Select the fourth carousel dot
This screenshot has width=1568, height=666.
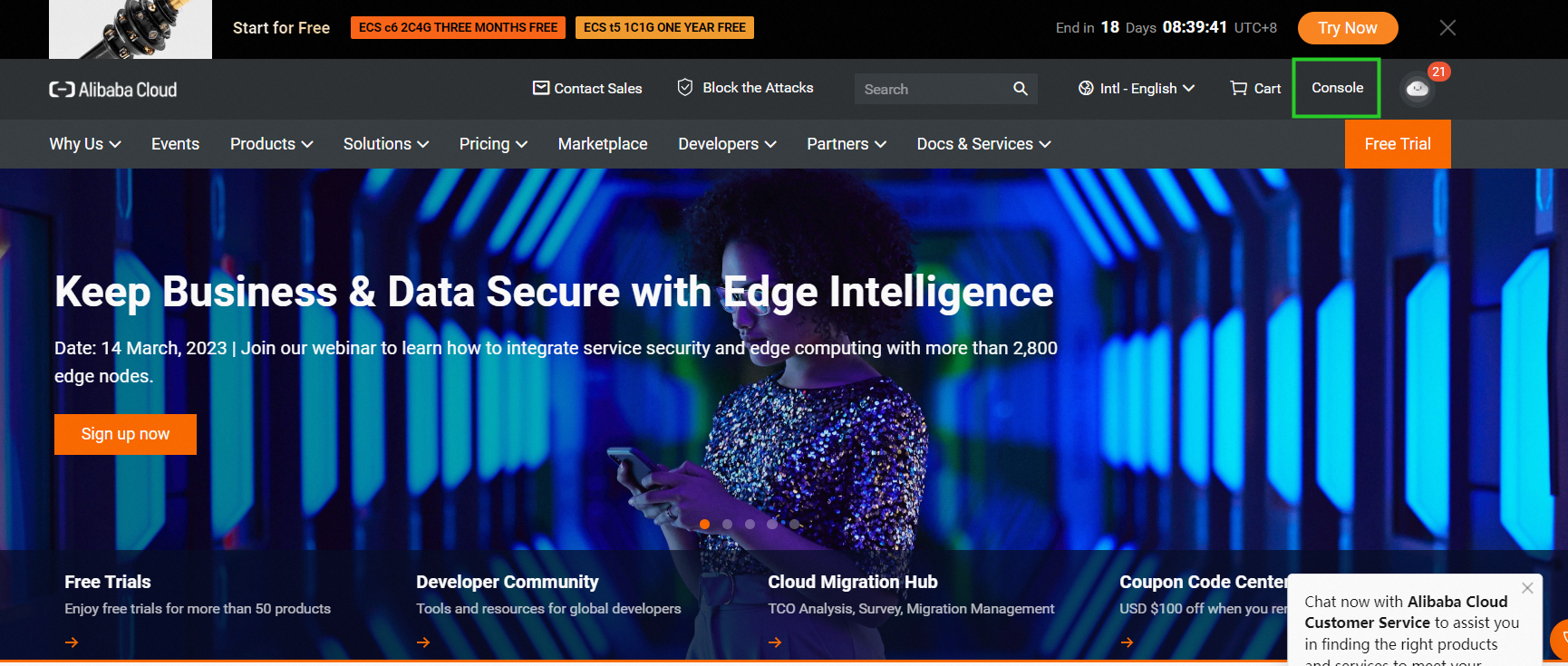click(x=771, y=524)
